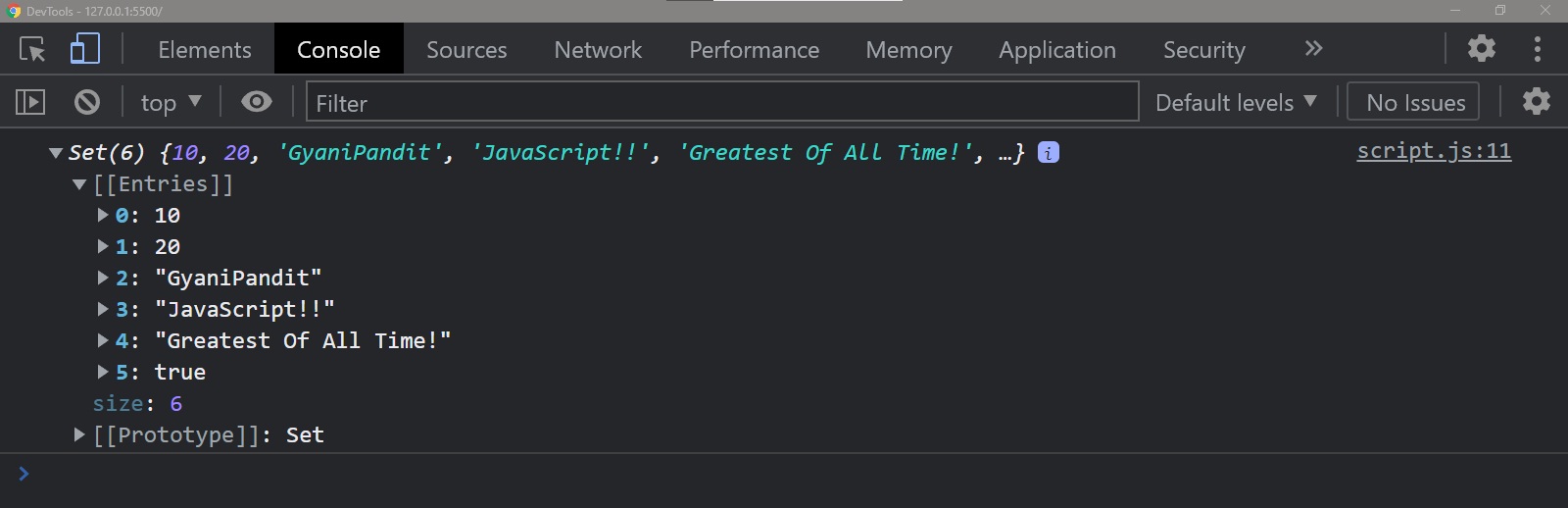Open DevTools settings gear icon
Screen dimensions: 1568x508
click(1481, 48)
